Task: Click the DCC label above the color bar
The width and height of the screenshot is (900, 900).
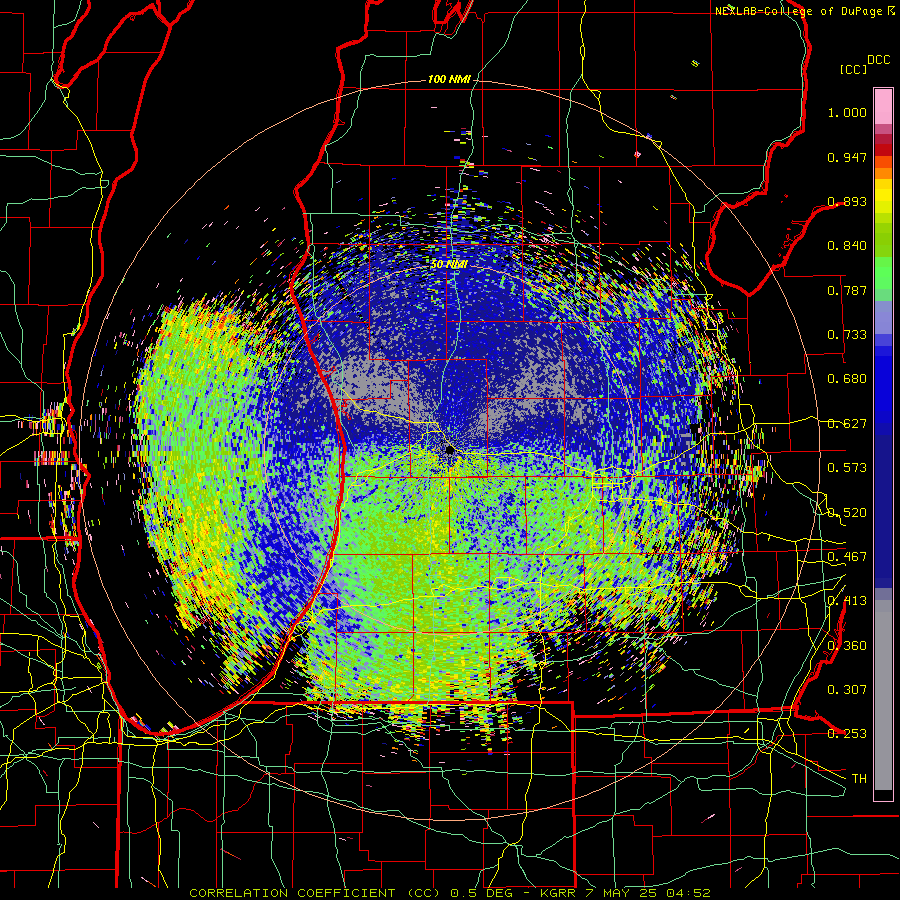Action: 878,60
